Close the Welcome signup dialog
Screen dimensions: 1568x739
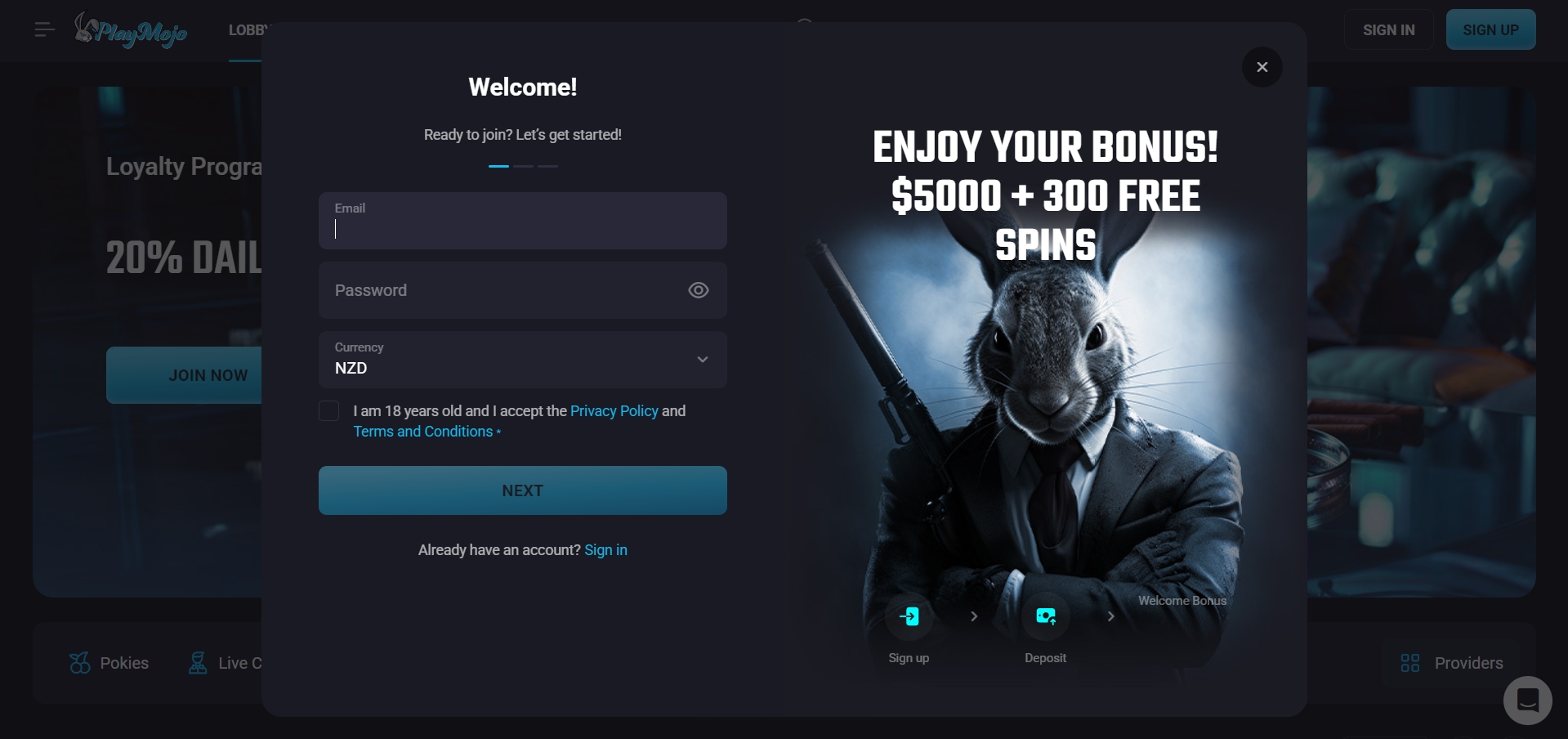point(1262,67)
